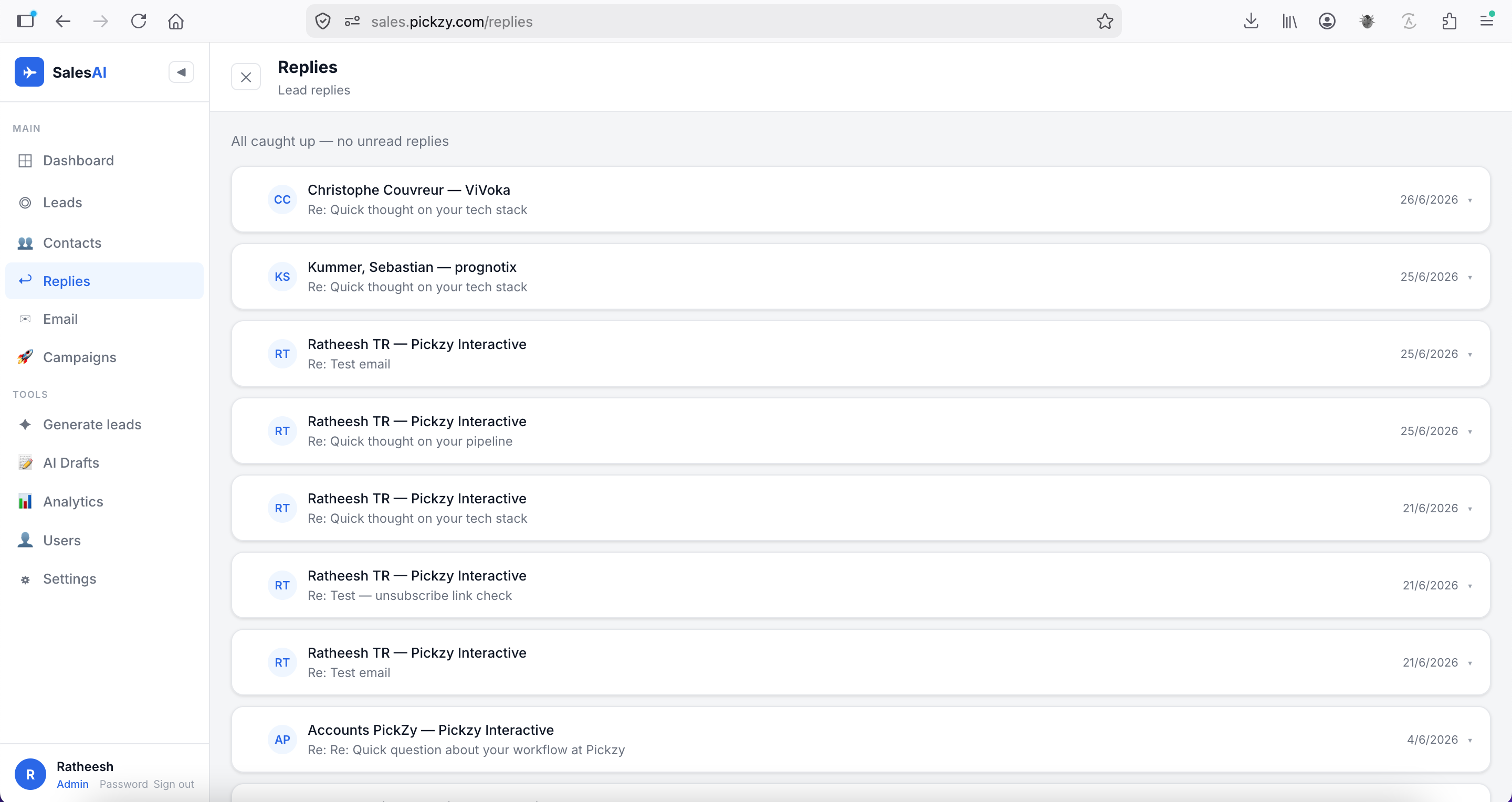This screenshot has width=1512, height=802.
Task: Click the Password link
Action: click(123, 784)
